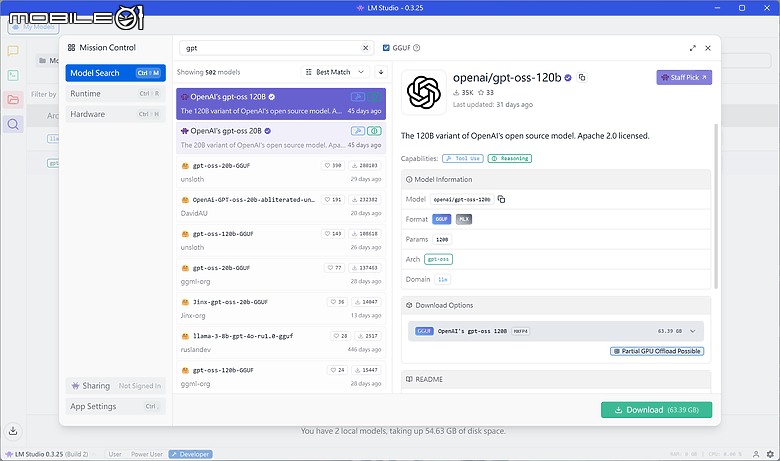780x461 pixels.
Task: Open the Staff Pick link
Action: coord(684,77)
